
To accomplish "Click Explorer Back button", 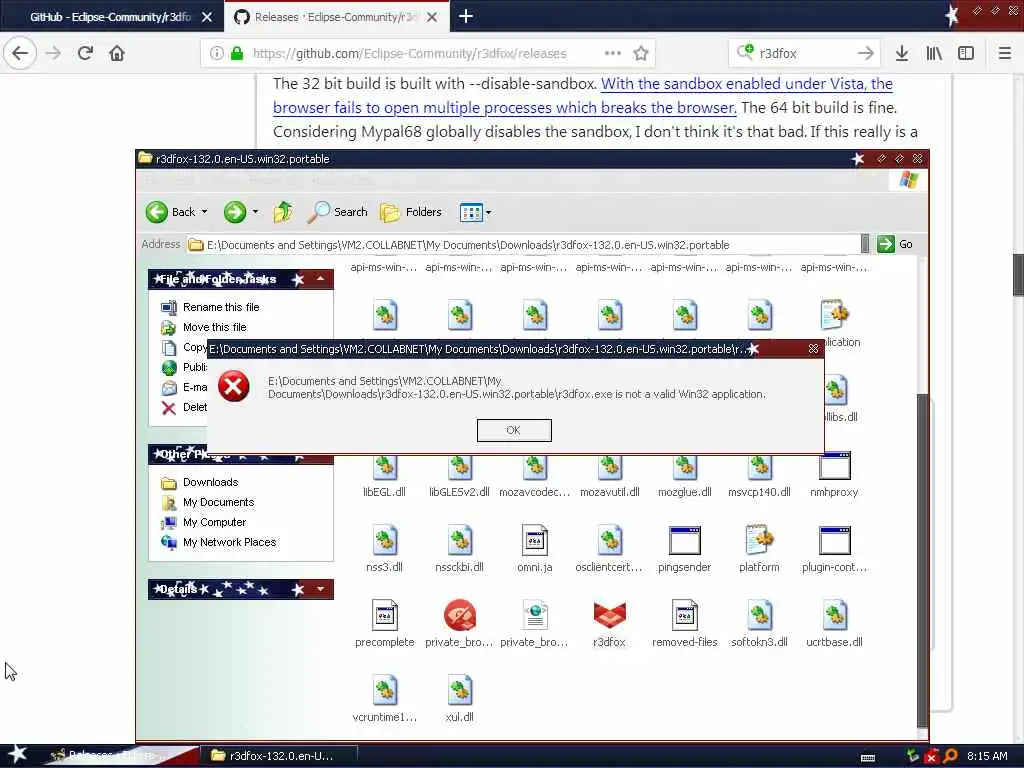I will point(170,212).
